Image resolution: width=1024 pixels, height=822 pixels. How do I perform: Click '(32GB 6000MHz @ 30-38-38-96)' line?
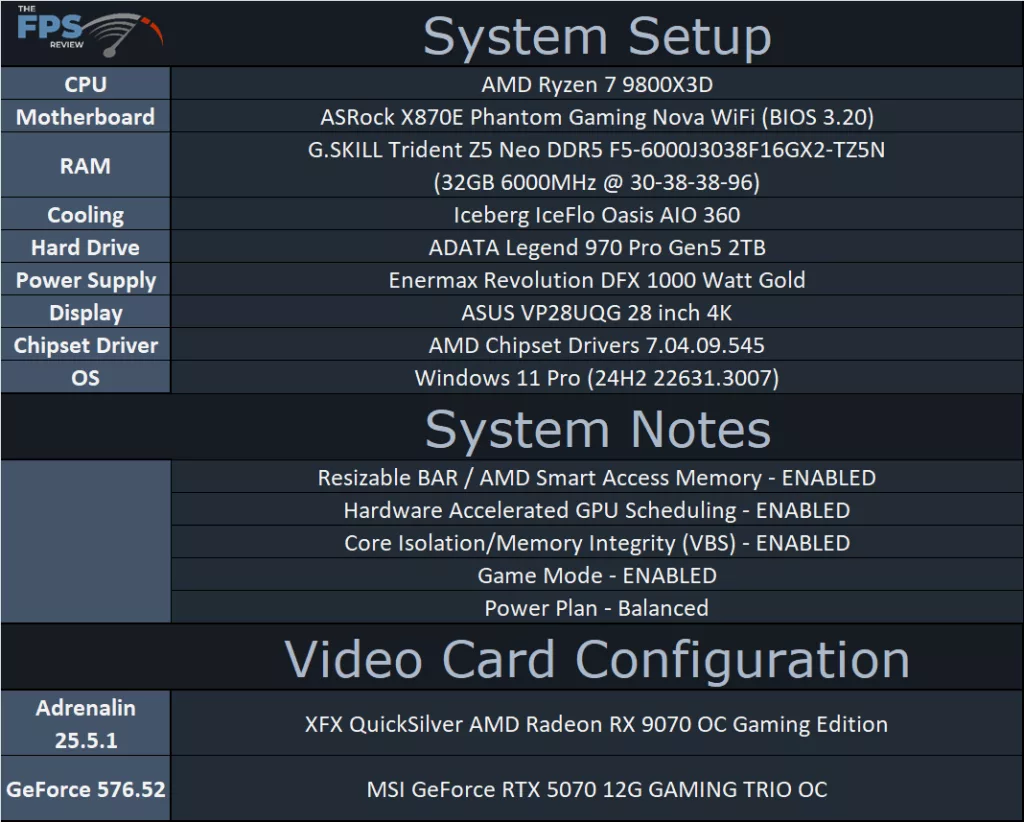tap(597, 182)
